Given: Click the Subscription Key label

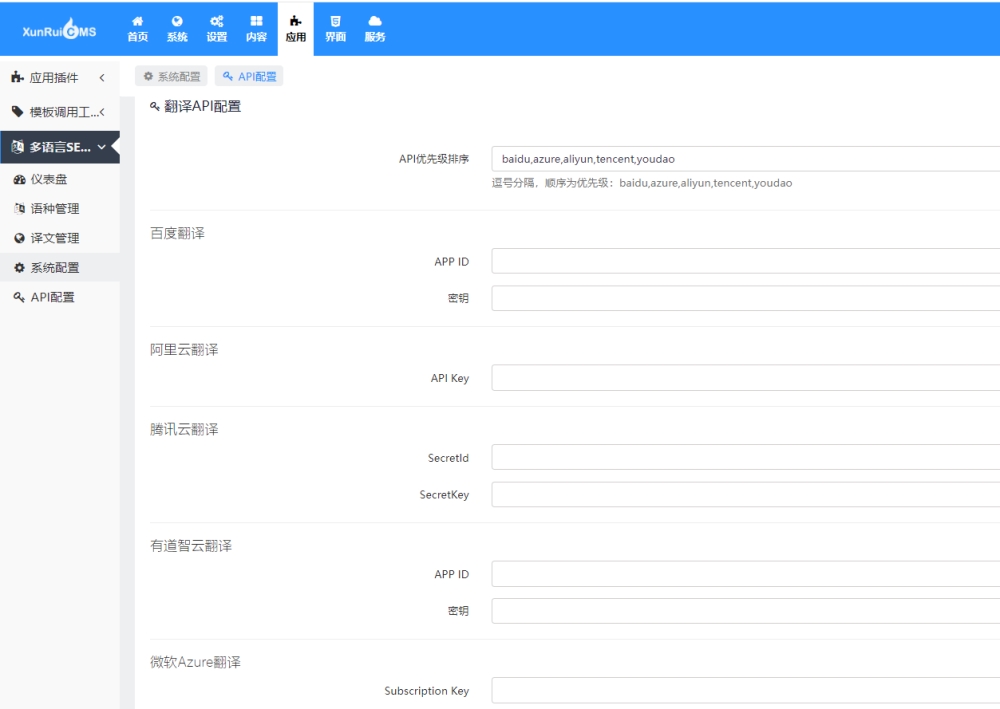Looking at the screenshot, I should 427,691.
